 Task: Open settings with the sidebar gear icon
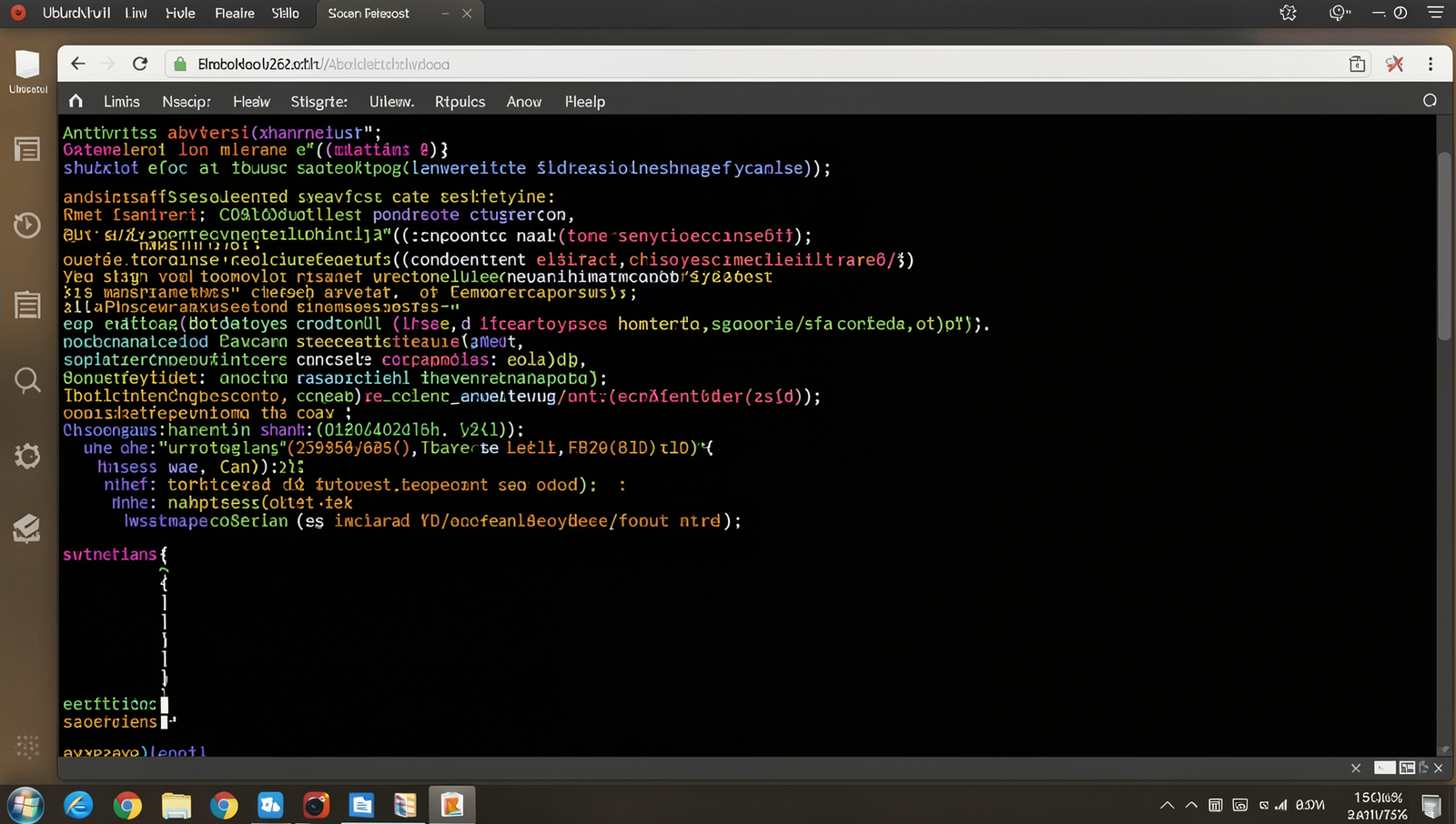27,456
